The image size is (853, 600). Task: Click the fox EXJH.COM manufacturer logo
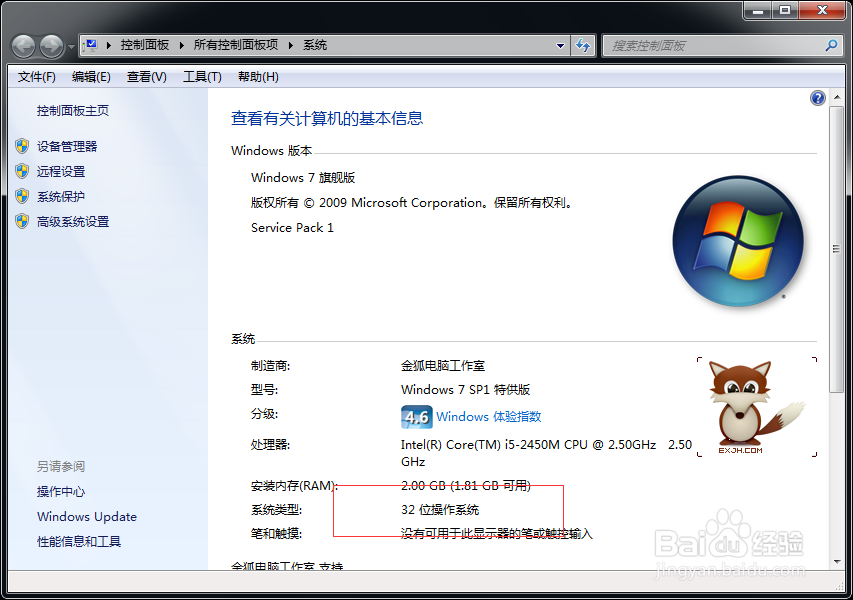pos(757,407)
